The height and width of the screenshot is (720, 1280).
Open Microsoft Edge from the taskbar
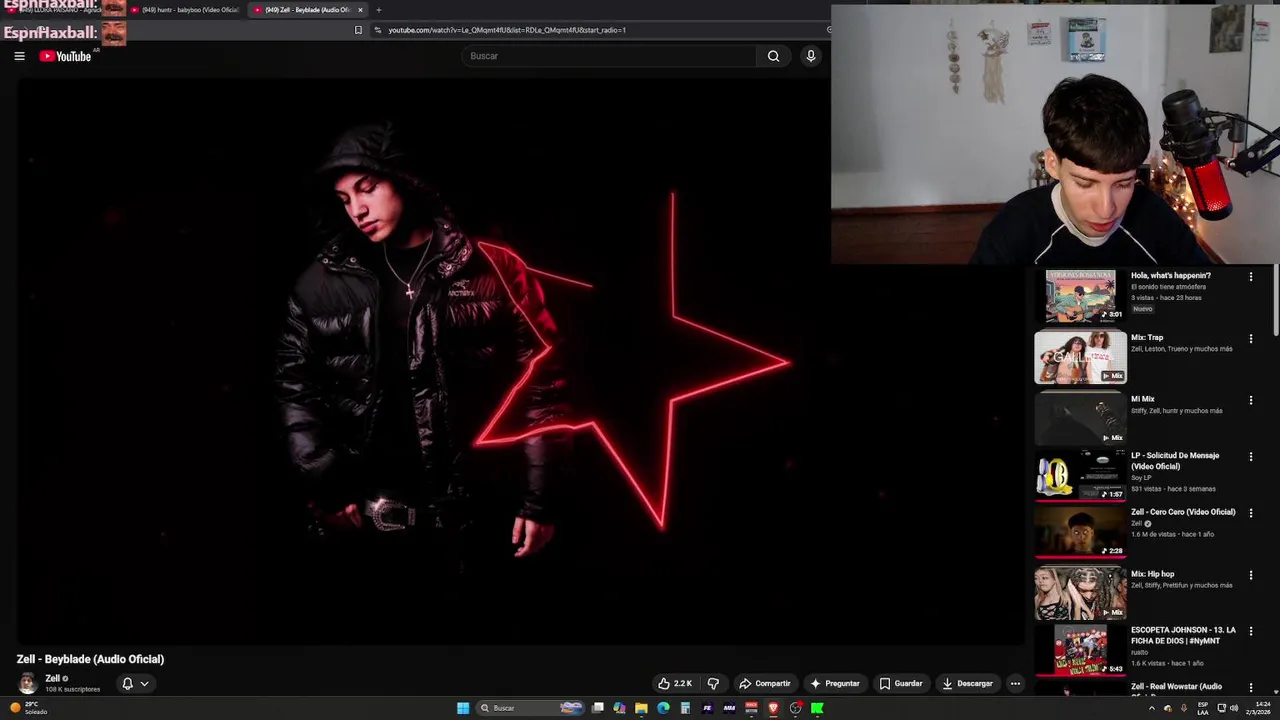[663, 708]
